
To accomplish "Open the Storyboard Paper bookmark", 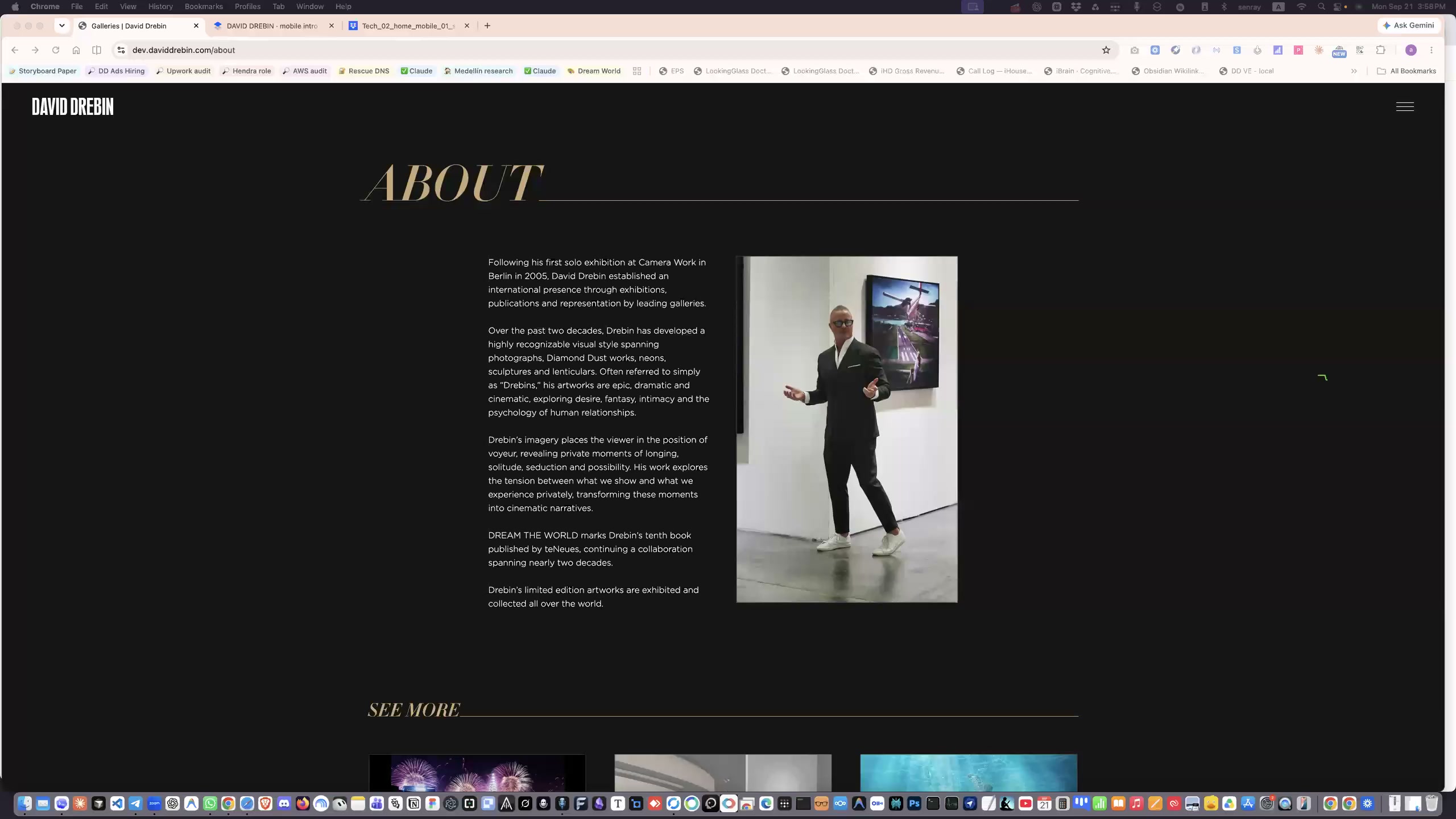I will coord(43,71).
